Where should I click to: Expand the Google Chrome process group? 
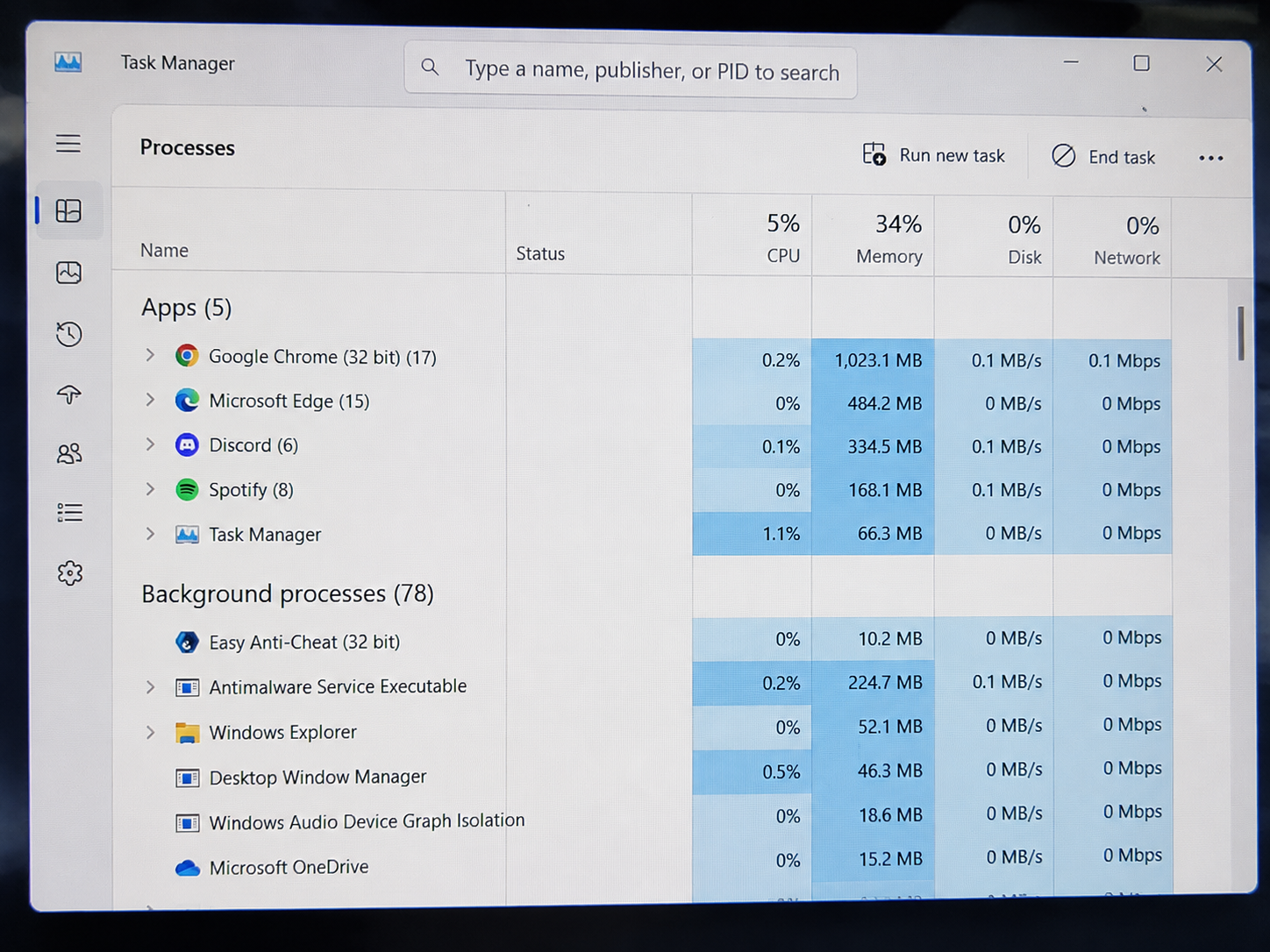[x=150, y=355]
